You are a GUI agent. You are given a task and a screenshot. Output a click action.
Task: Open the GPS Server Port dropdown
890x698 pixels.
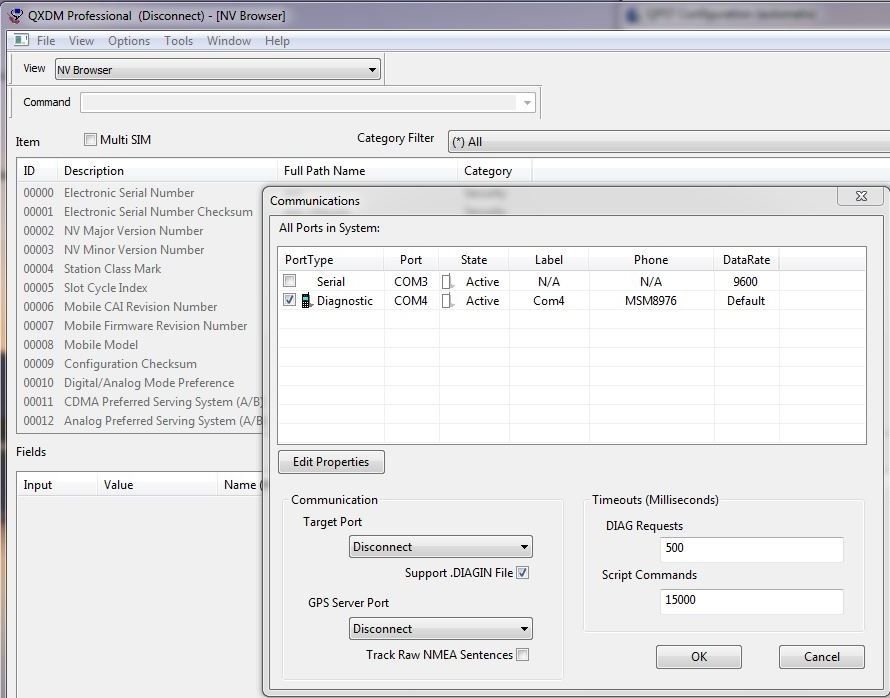440,628
